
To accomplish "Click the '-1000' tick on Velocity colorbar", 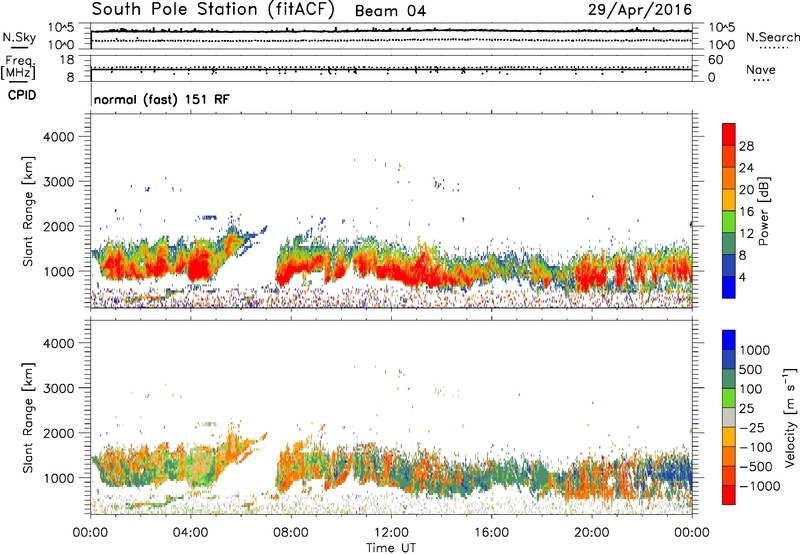I will pos(760,486).
